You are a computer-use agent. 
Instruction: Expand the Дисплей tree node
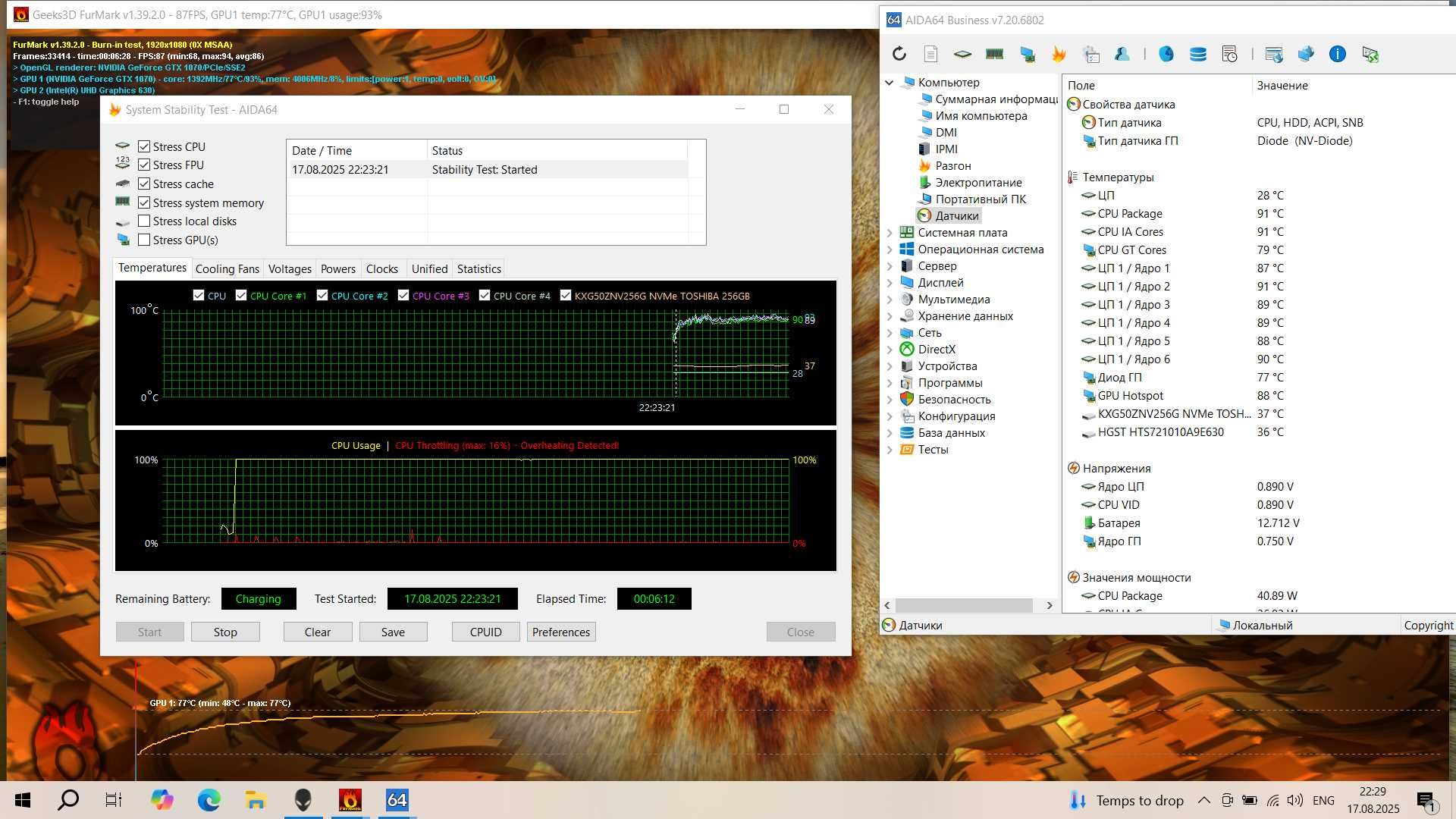click(890, 283)
